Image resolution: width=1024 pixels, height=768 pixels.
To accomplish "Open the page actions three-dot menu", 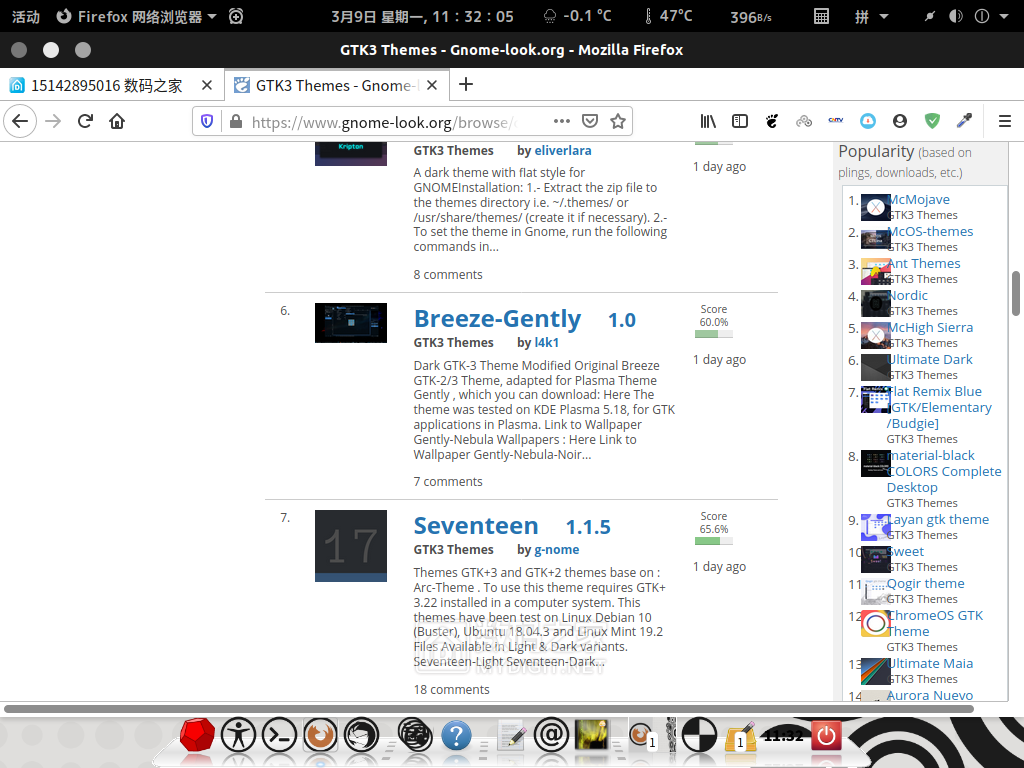I will tap(562, 121).
